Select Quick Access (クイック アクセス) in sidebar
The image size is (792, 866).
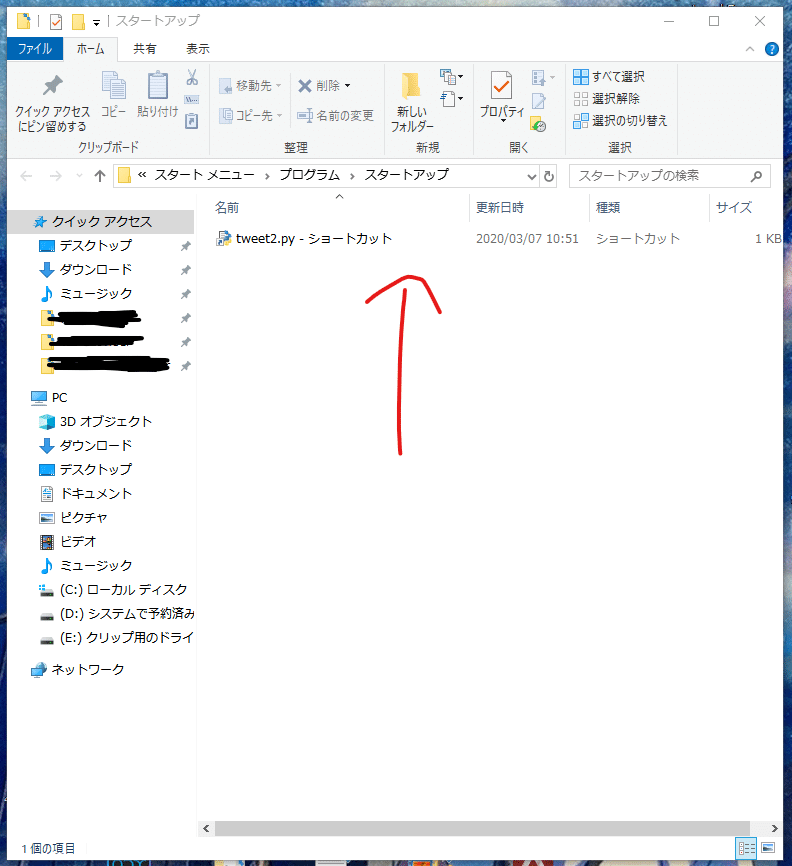pos(101,222)
